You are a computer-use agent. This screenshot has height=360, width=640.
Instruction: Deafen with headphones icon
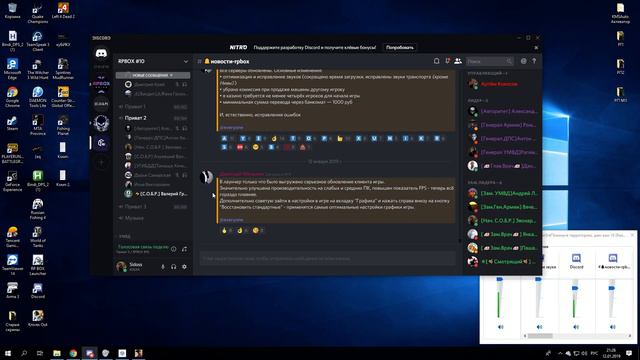(173, 267)
